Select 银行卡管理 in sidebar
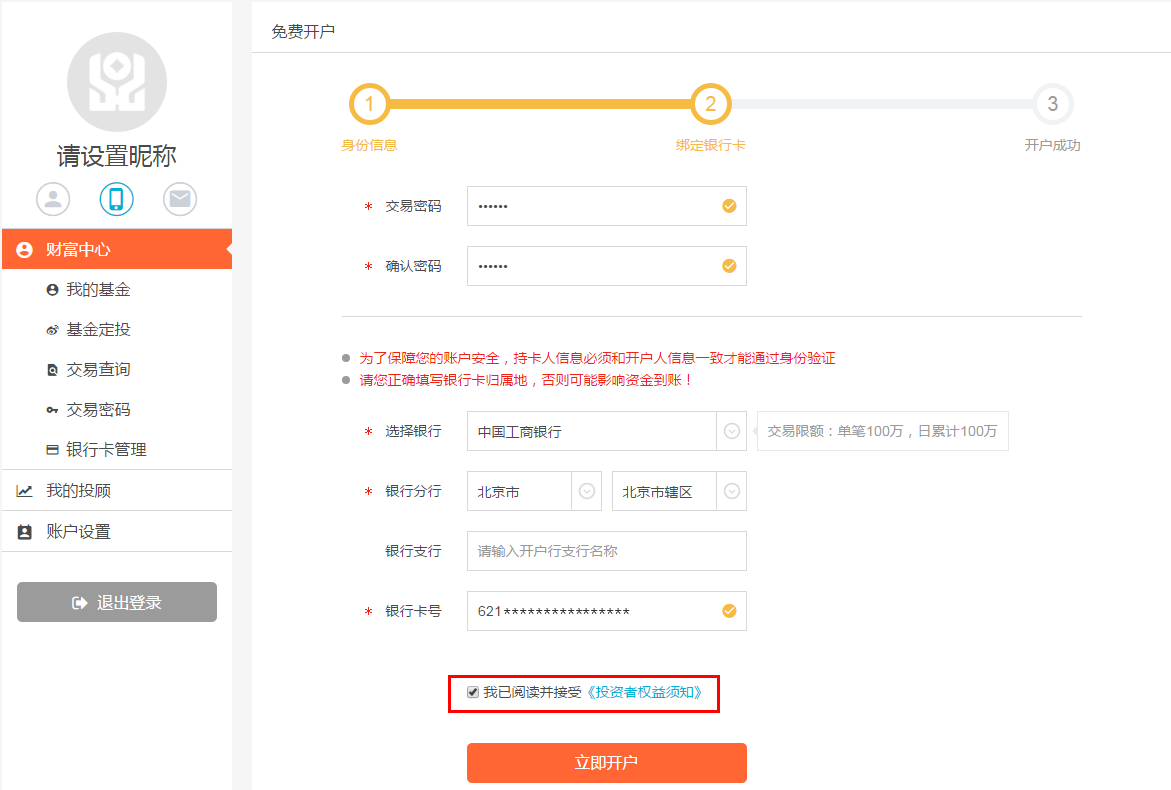Image resolution: width=1171 pixels, height=790 pixels. click(x=106, y=450)
